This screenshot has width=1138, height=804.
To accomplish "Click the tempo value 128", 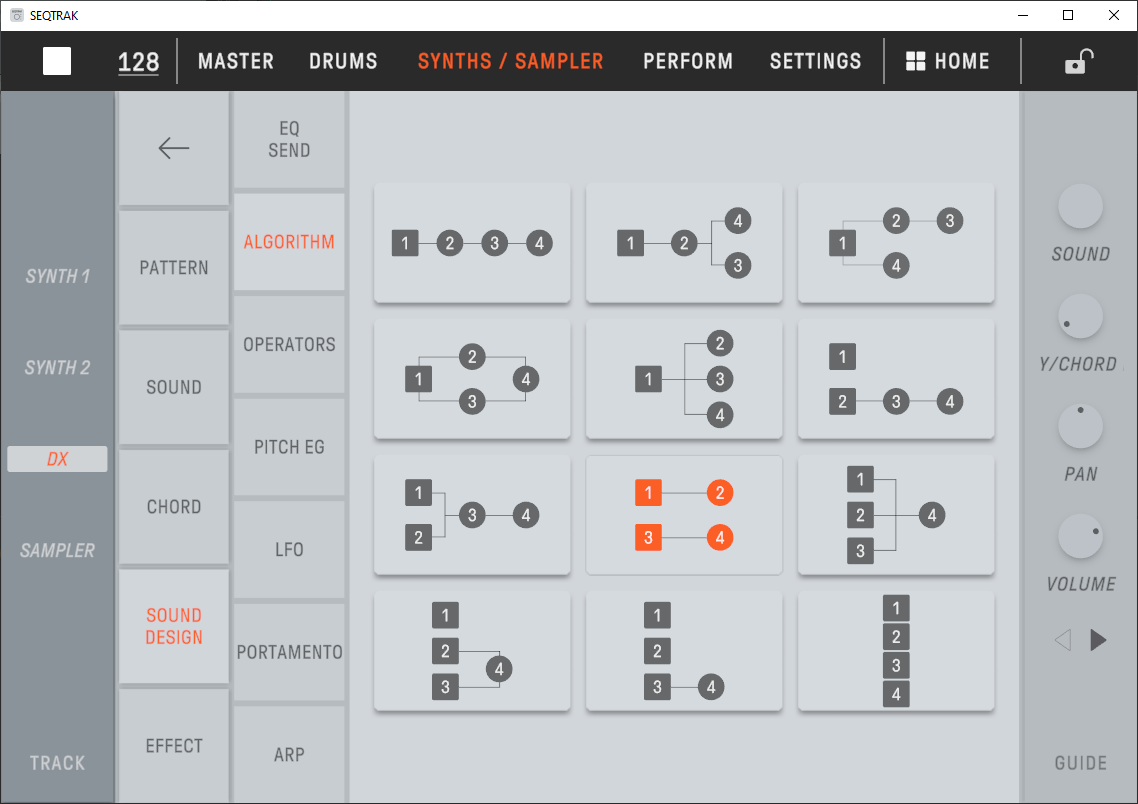I will coord(138,62).
